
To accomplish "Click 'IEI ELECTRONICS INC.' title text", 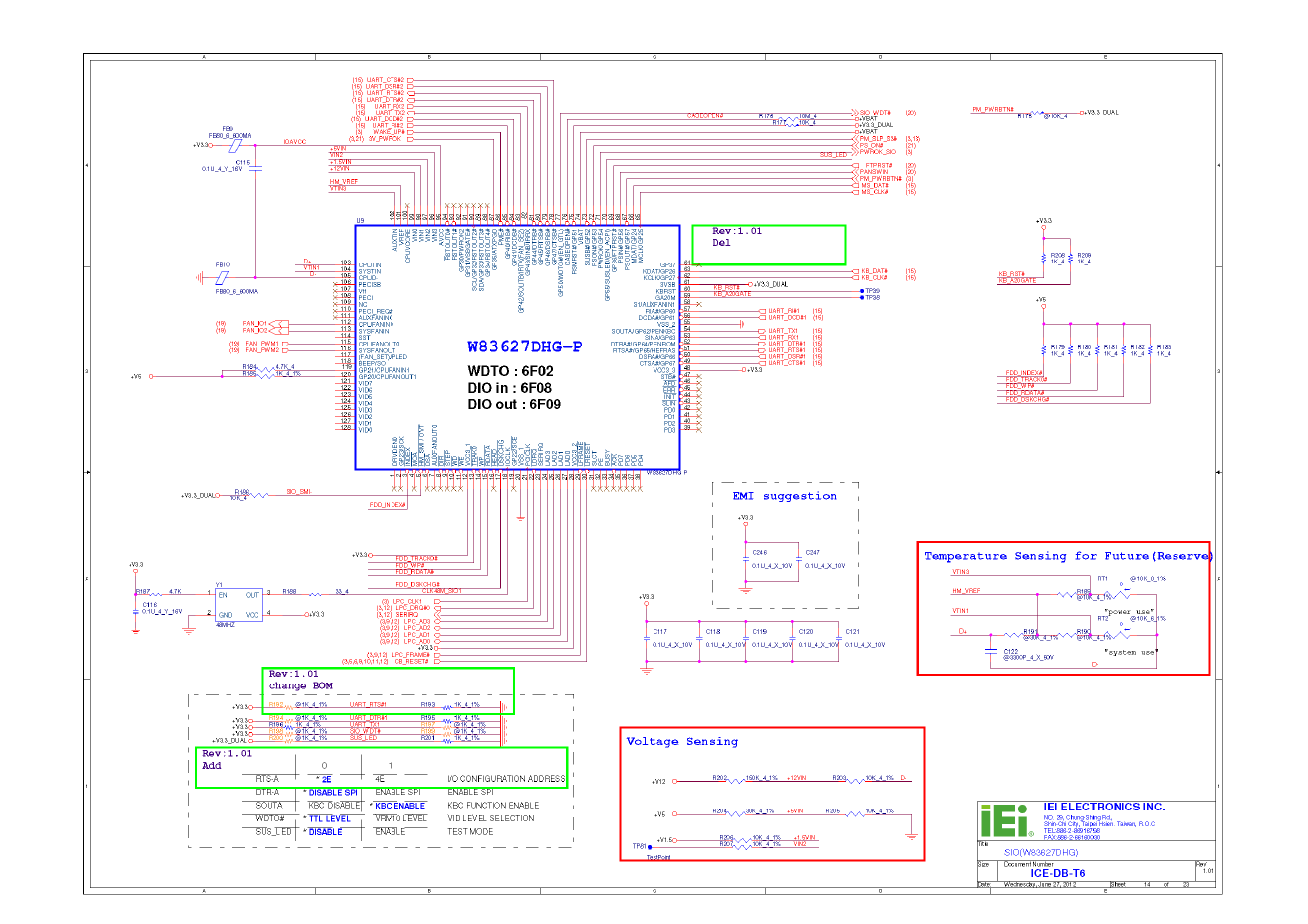I will click(x=1104, y=807).
